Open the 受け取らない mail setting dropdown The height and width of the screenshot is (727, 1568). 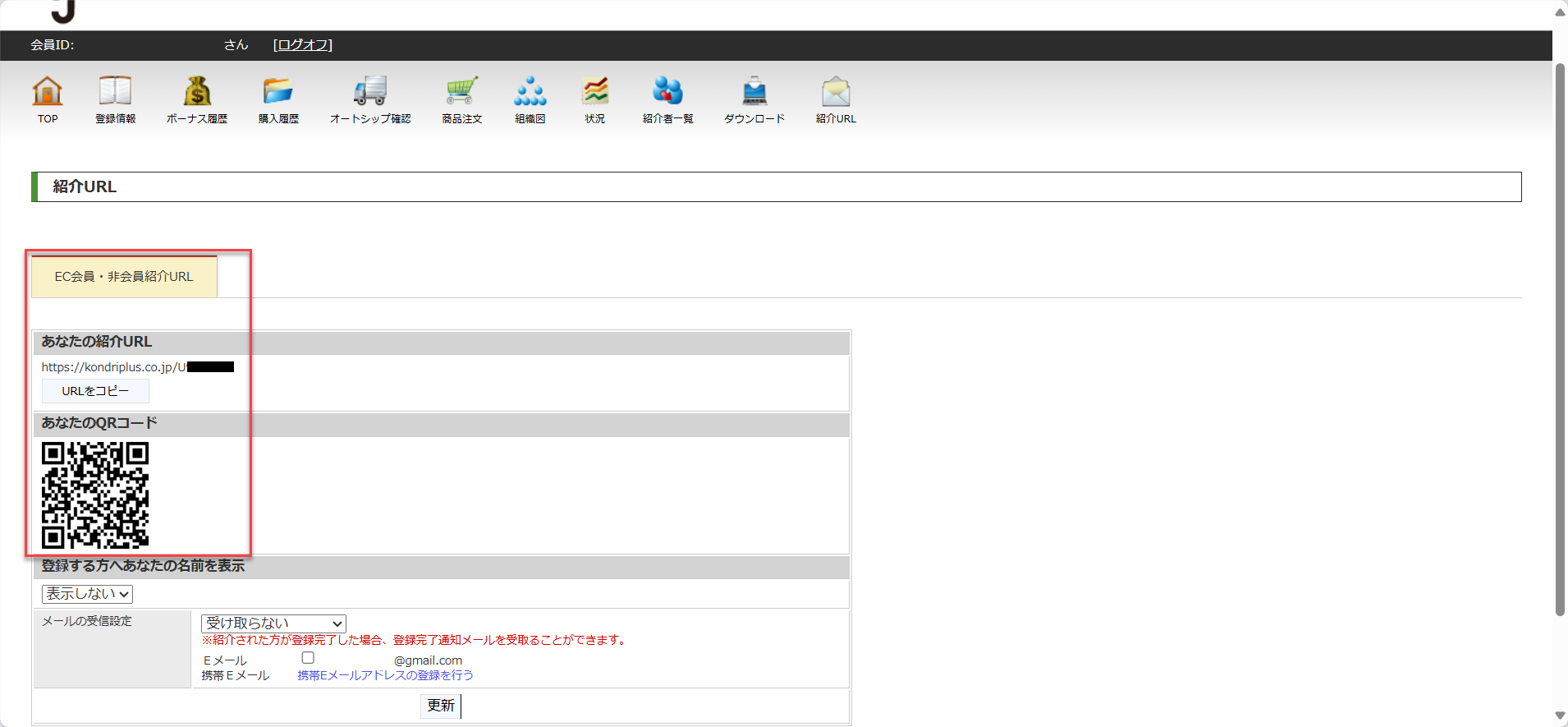click(273, 623)
